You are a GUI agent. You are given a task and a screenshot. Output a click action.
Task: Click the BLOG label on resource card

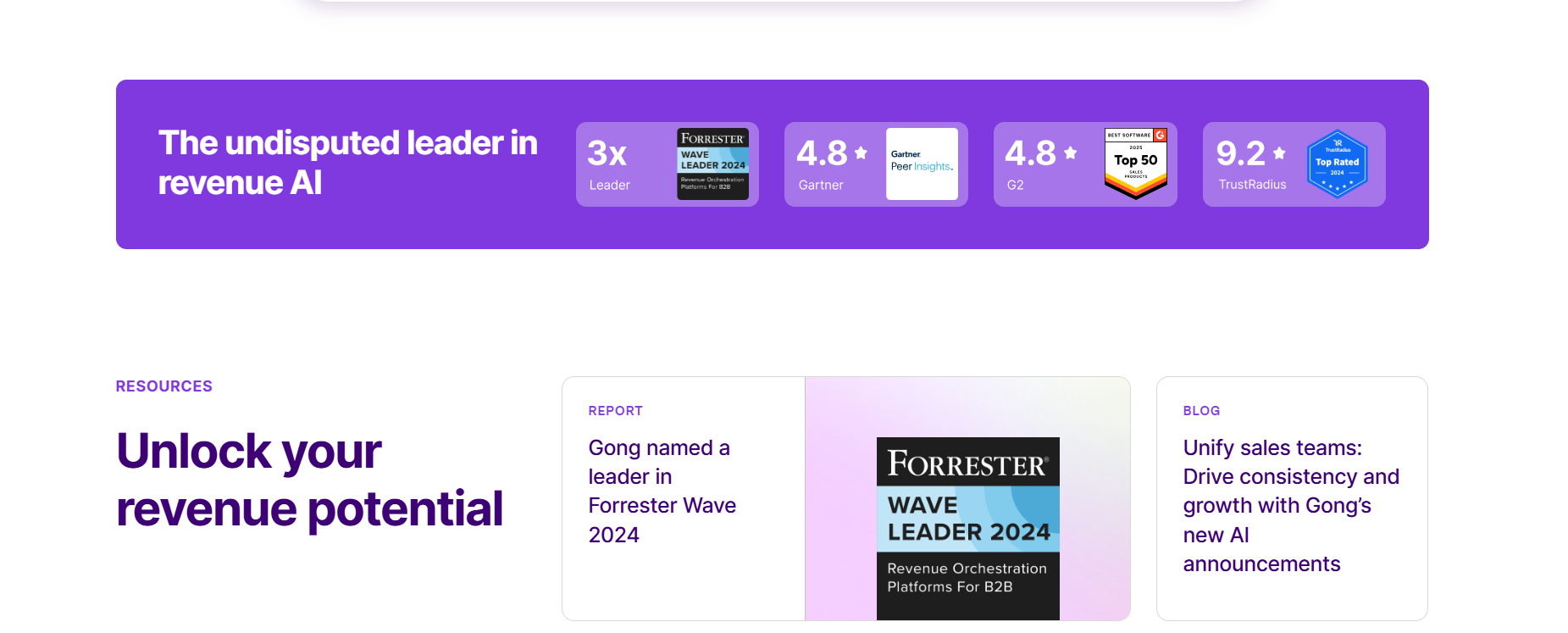pyautogui.click(x=1201, y=411)
